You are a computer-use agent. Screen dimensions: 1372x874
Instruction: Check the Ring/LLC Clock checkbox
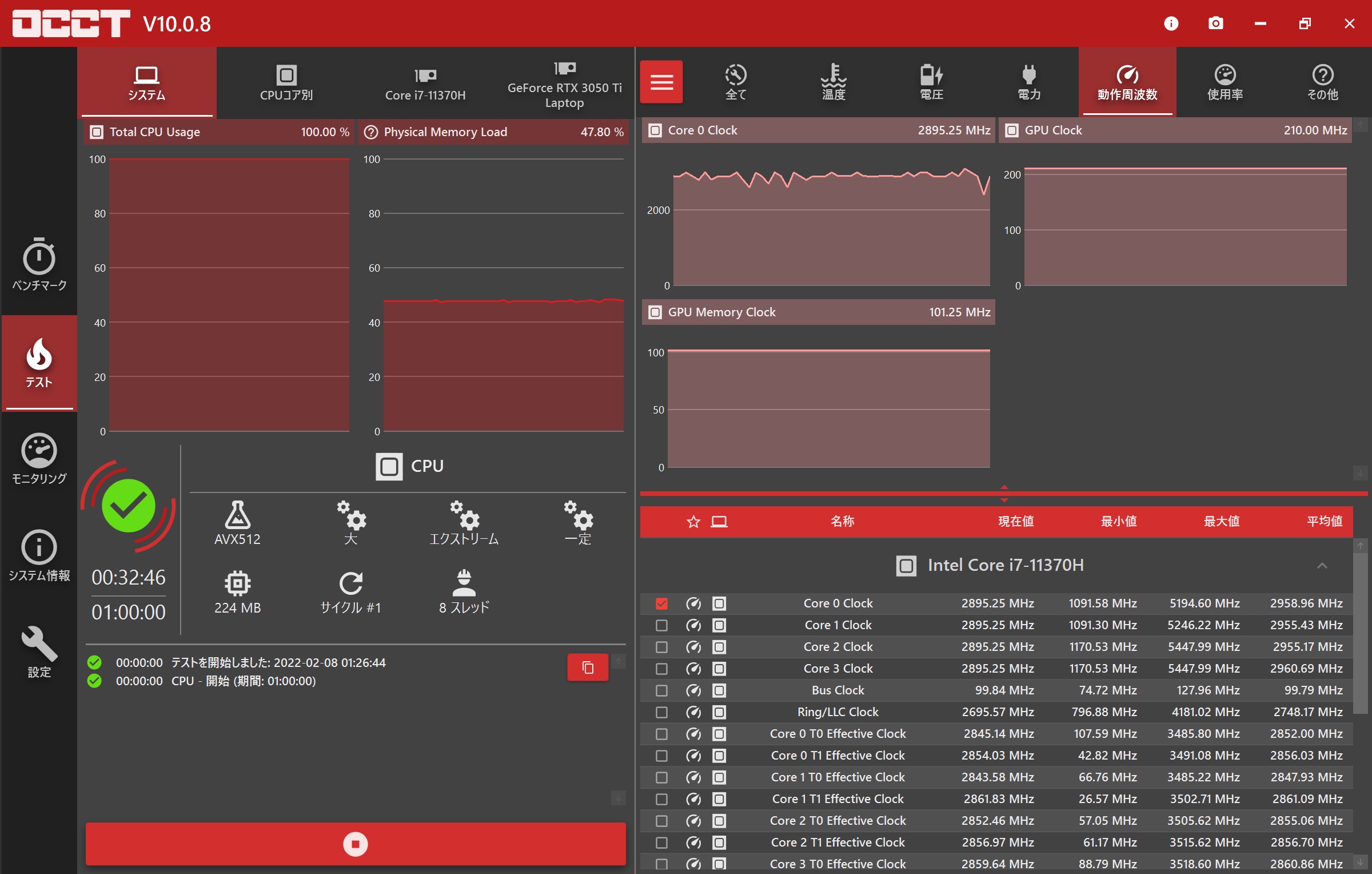coord(661,712)
